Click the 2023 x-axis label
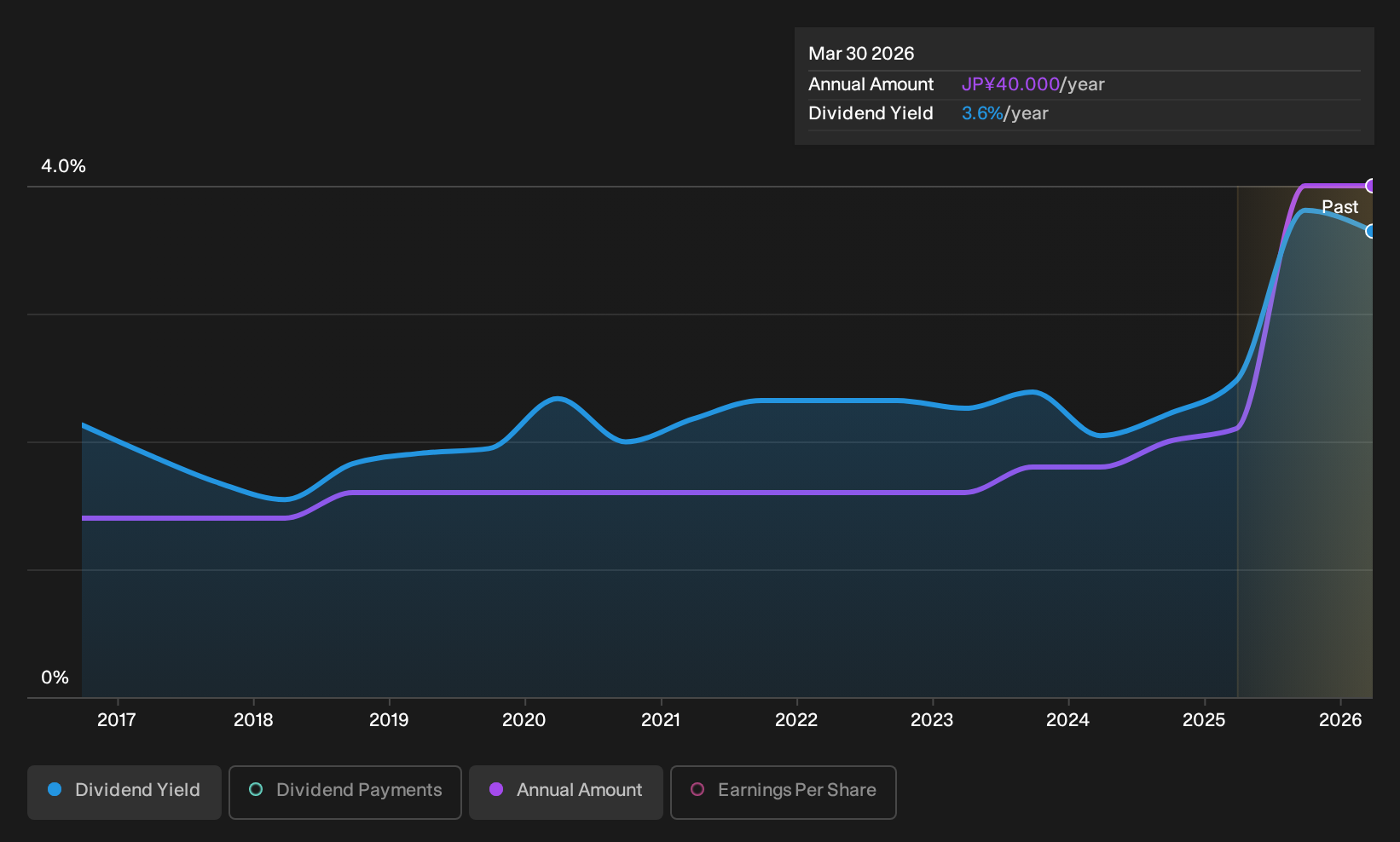This screenshot has height=842, width=1400. point(932,720)
